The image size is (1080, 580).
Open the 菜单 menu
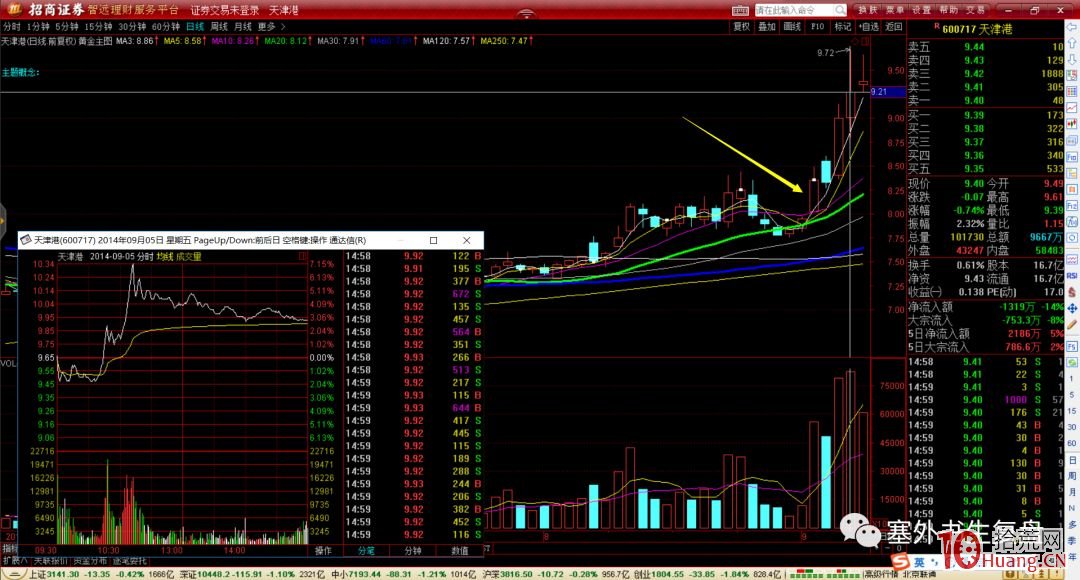895,10
